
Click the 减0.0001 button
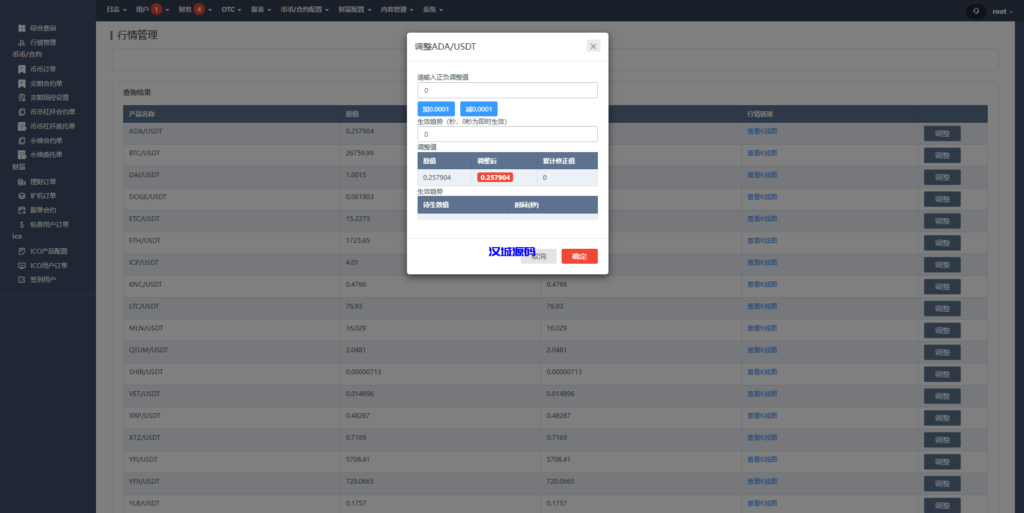[478, 108]
